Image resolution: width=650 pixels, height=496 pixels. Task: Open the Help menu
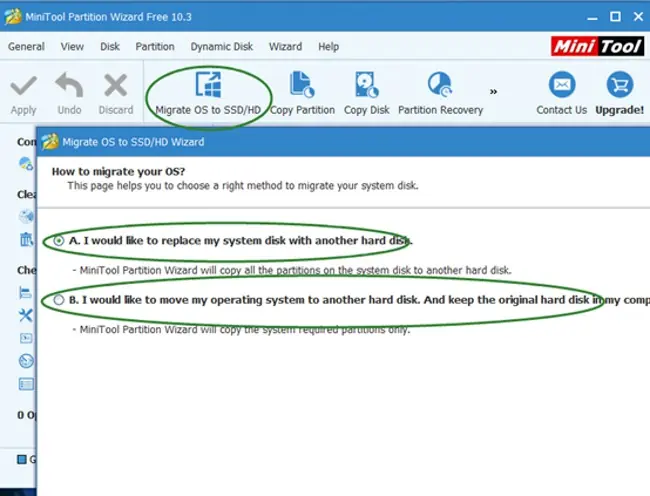coord(329,46)
